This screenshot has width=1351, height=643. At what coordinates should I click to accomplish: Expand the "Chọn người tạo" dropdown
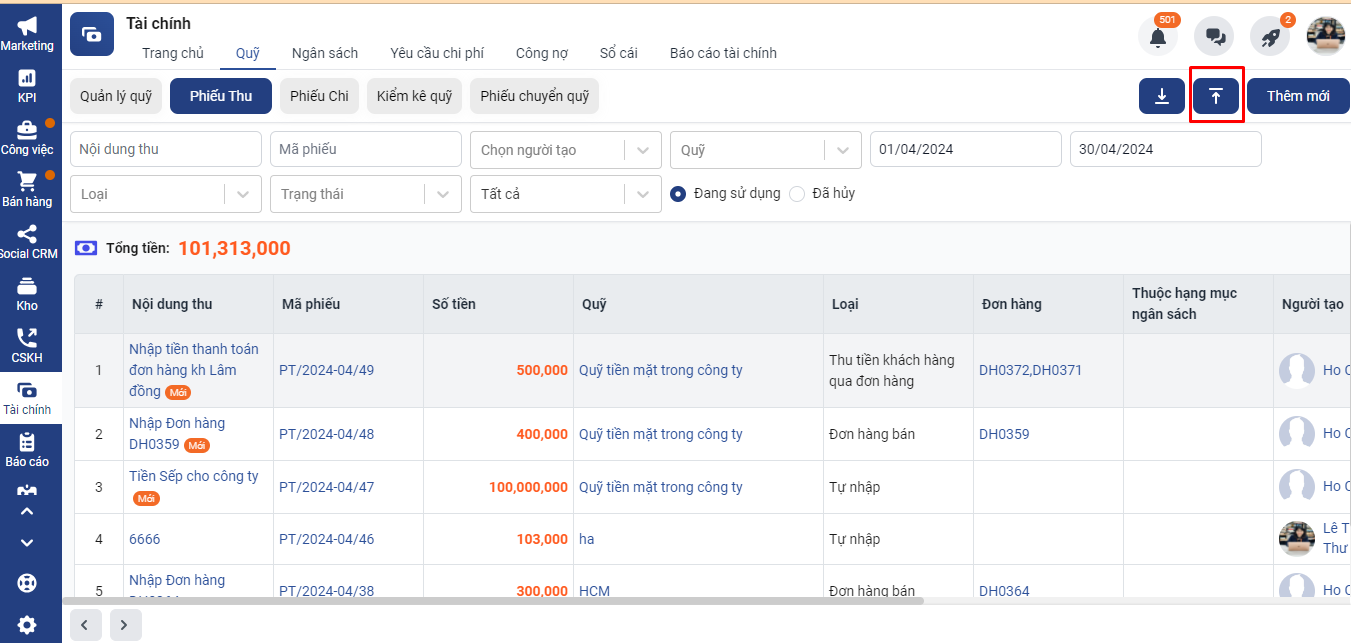tap(565, 150)
